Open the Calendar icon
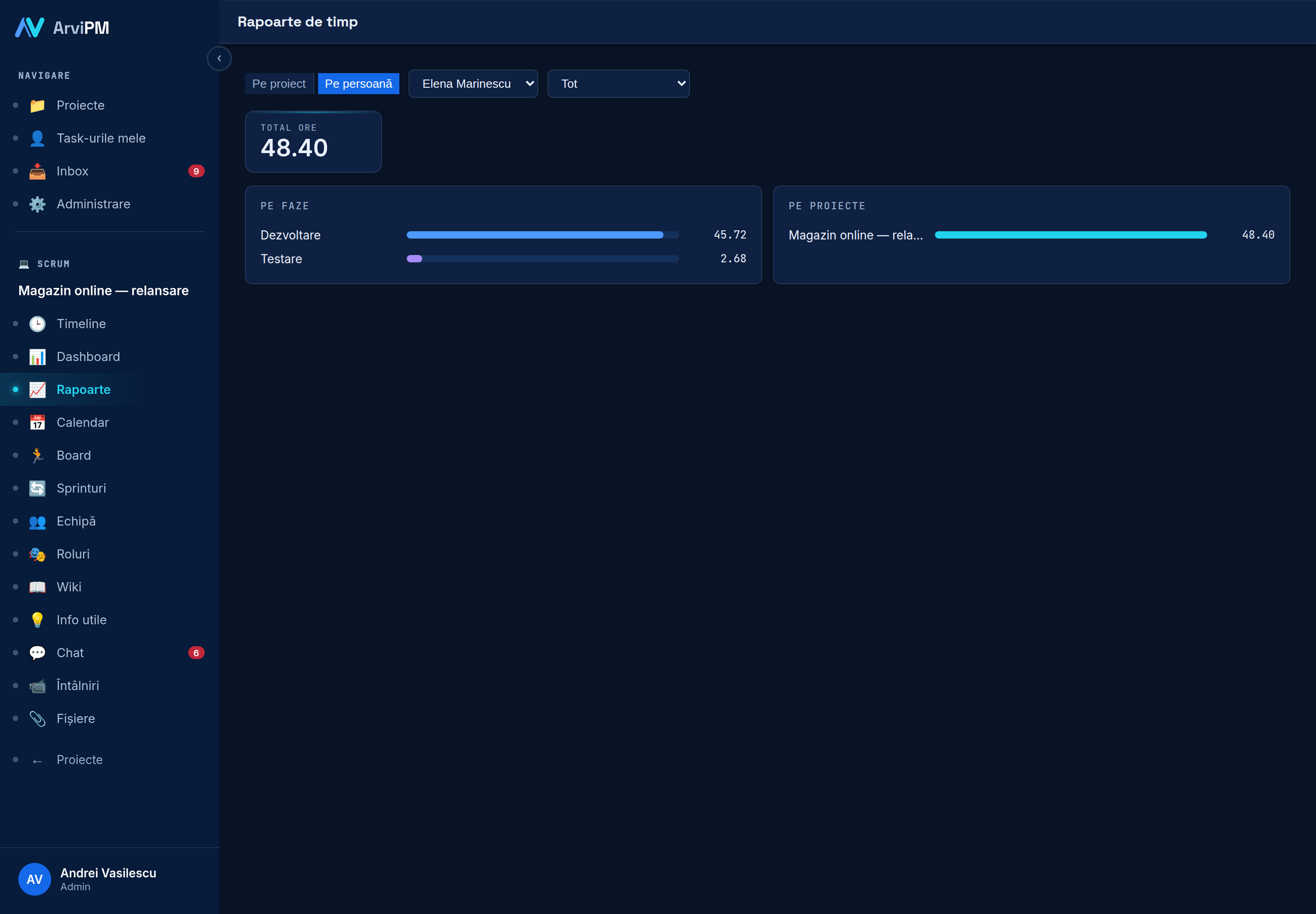The width and height of the screenshot is (1316, 914). (37, 423)
